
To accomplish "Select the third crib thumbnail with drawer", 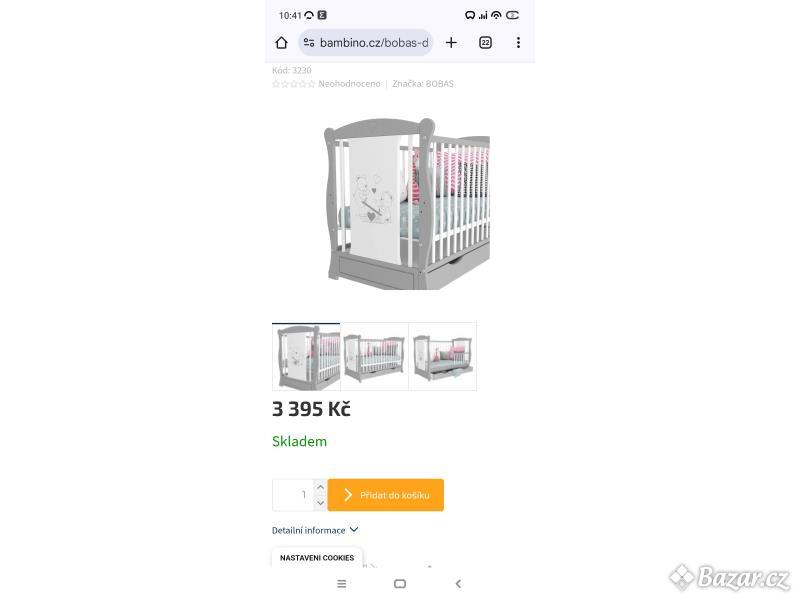I will click(x=443, y=357).
